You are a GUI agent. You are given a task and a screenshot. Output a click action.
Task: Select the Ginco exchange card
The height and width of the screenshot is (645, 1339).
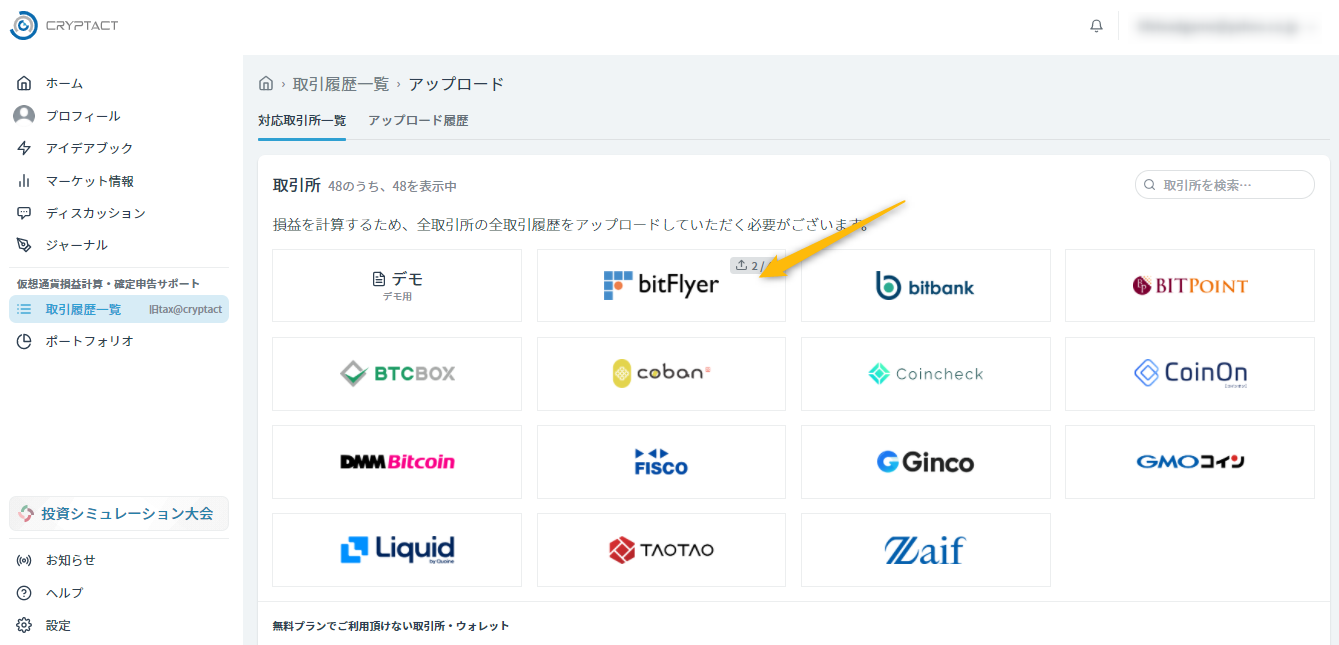pos(926,462)
